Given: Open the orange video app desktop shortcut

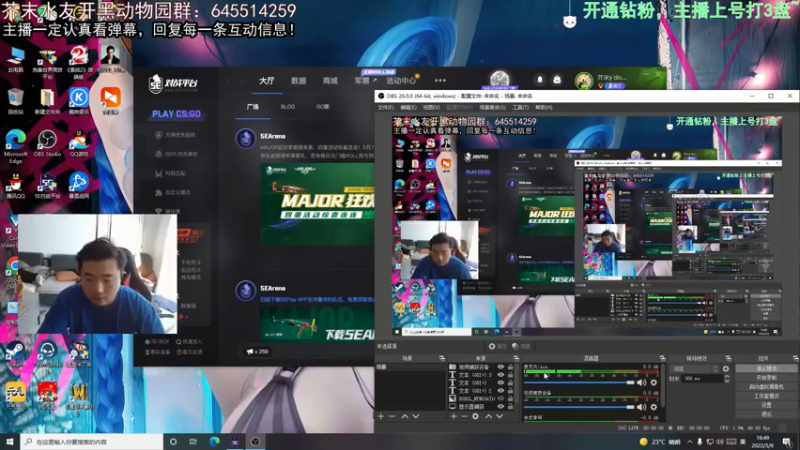Looking at the screenshot, I should (x=110, y=101).
